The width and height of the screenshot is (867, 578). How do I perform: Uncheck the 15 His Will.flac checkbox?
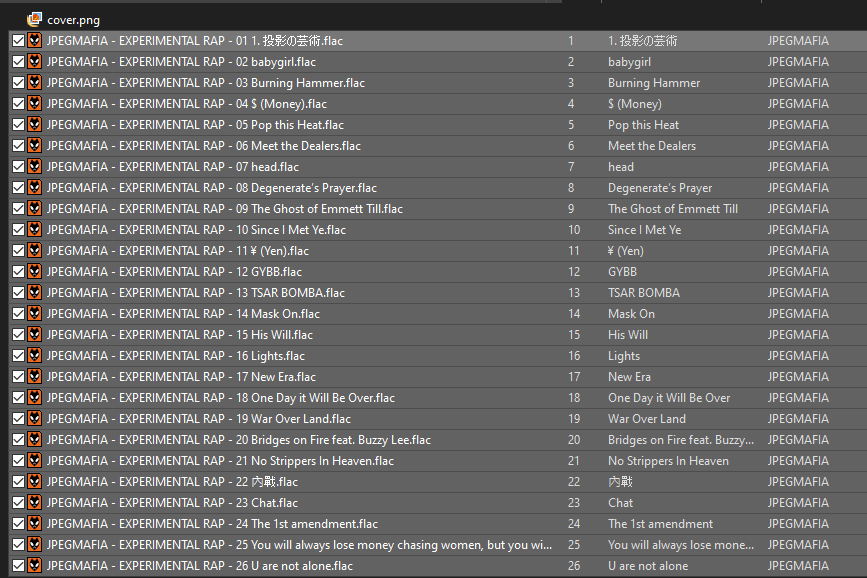click(x=18, y=335)
